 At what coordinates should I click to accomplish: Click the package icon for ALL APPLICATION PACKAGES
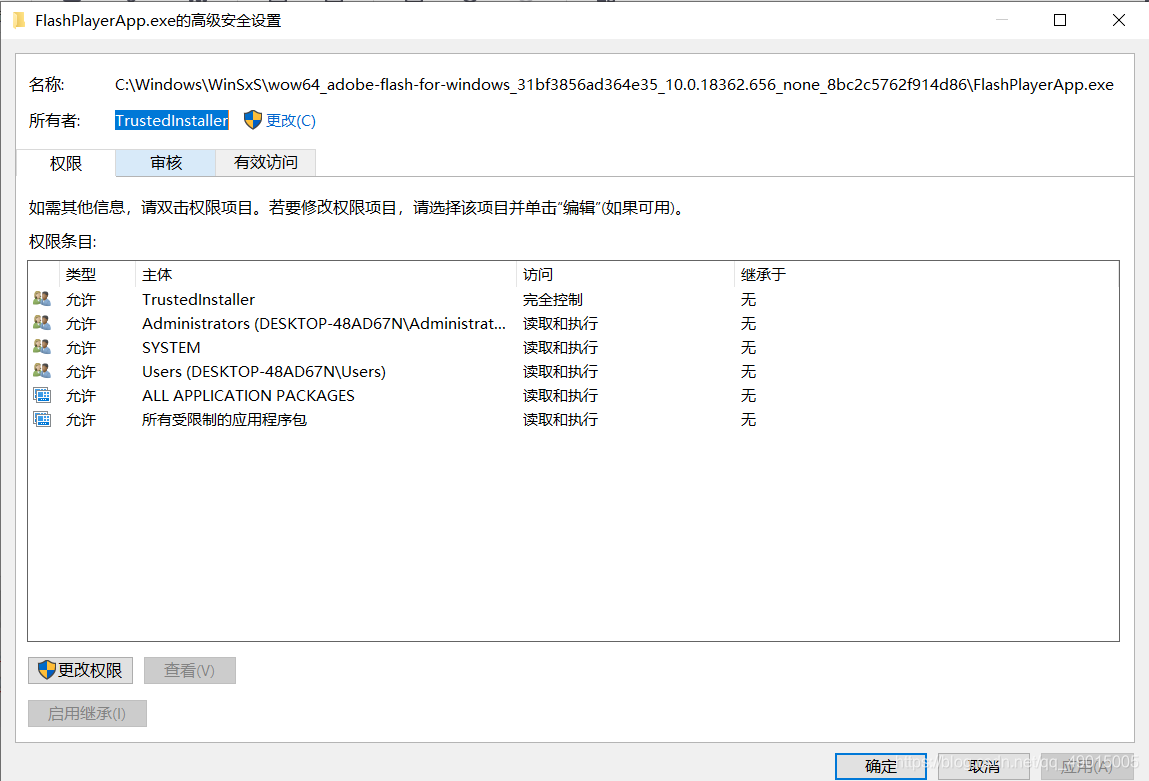pos(42,396)
